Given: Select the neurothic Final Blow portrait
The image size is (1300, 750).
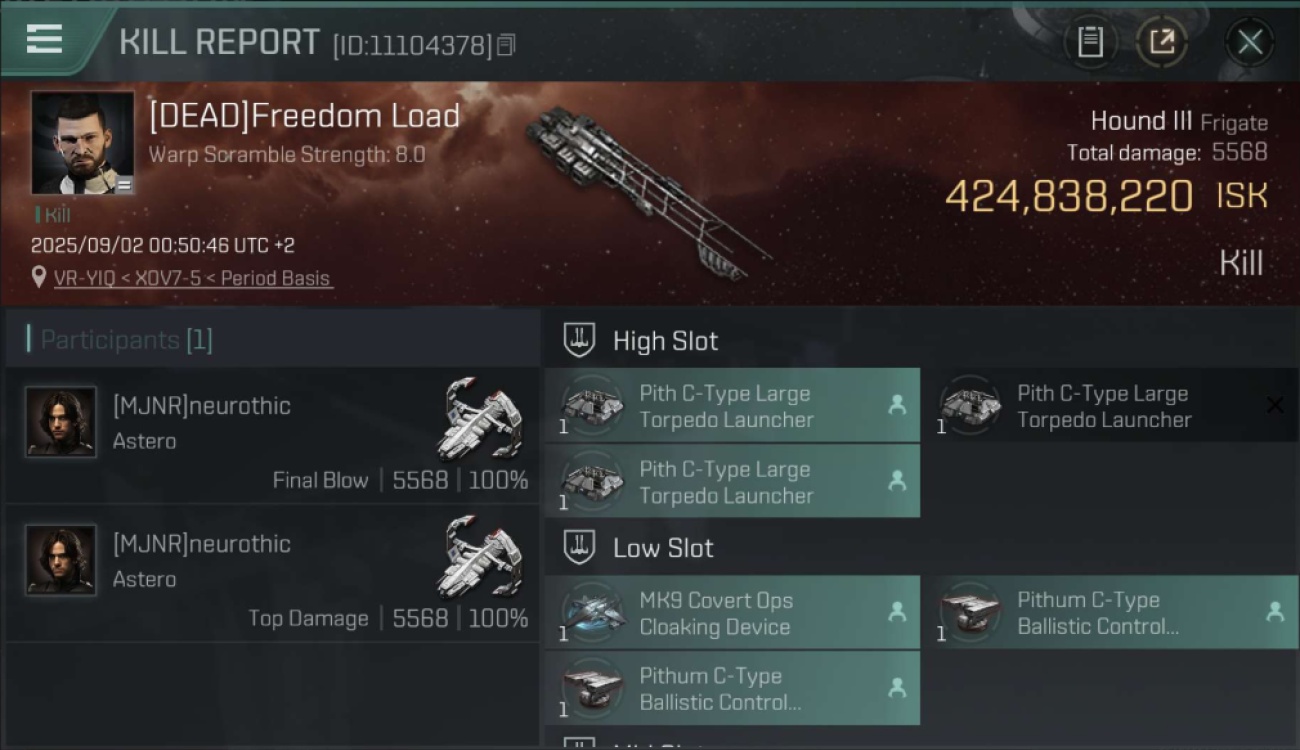Looking at the screenshot, I should [61, 422].
